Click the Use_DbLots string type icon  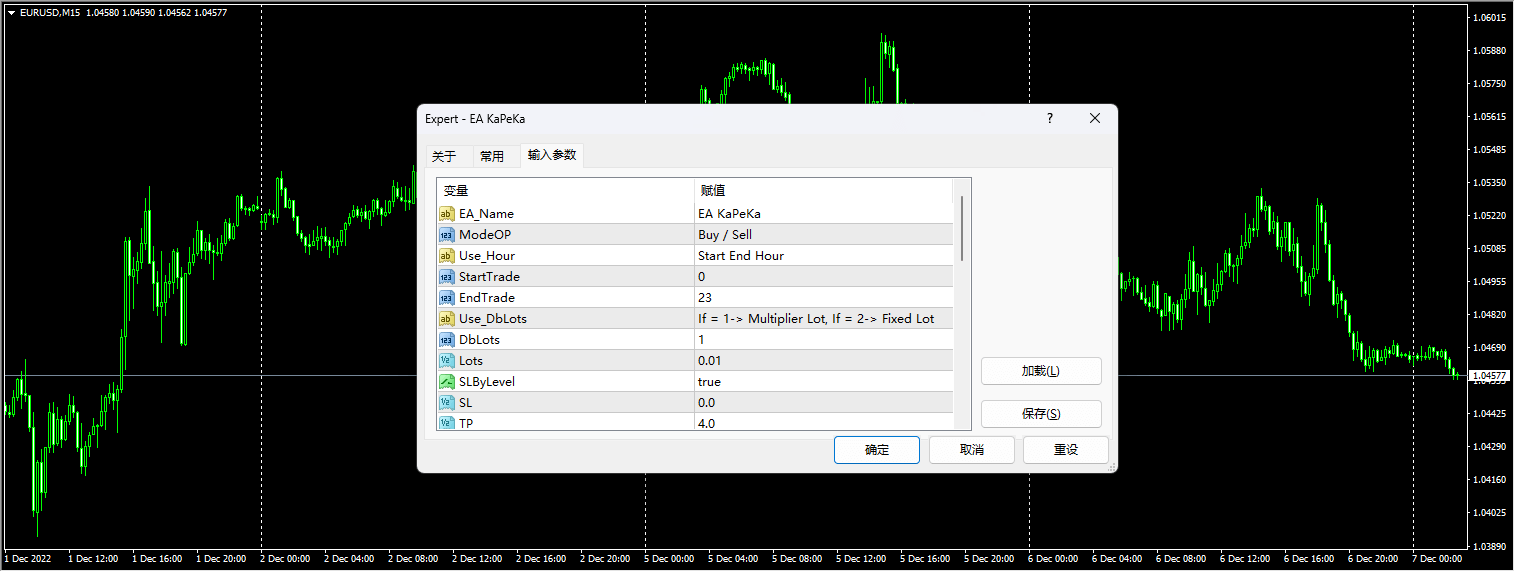coord(446,319)
